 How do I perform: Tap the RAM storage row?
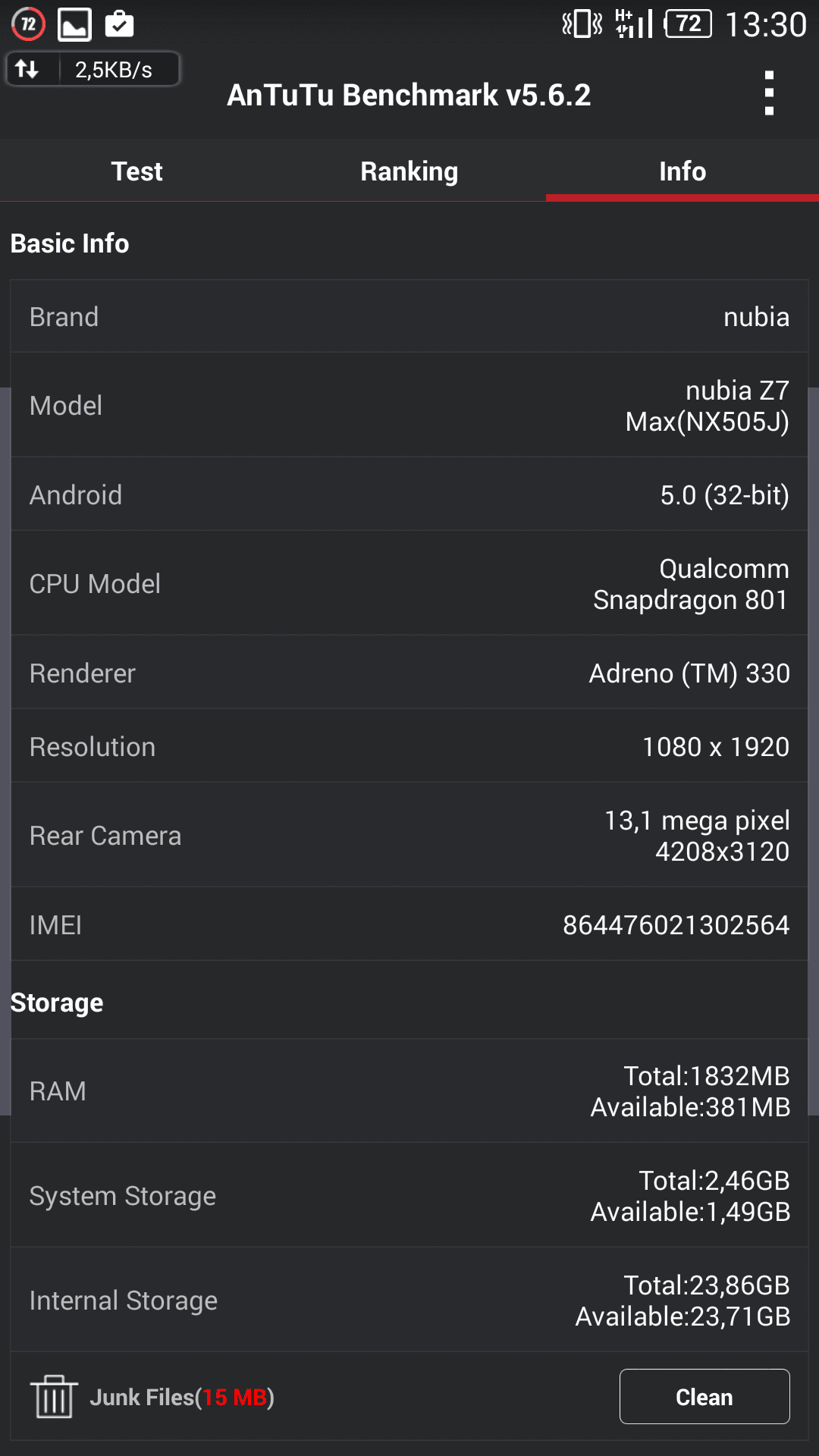(x=409, y=1091)
